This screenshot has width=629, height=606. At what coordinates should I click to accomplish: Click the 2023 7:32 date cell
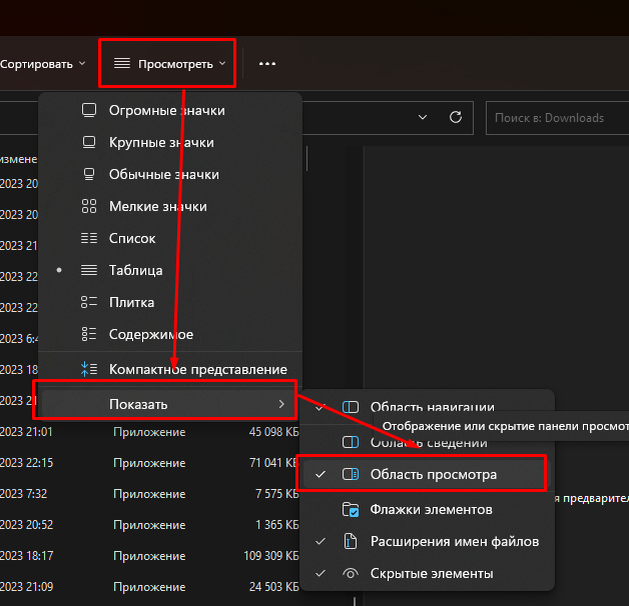tap(24, 494)
